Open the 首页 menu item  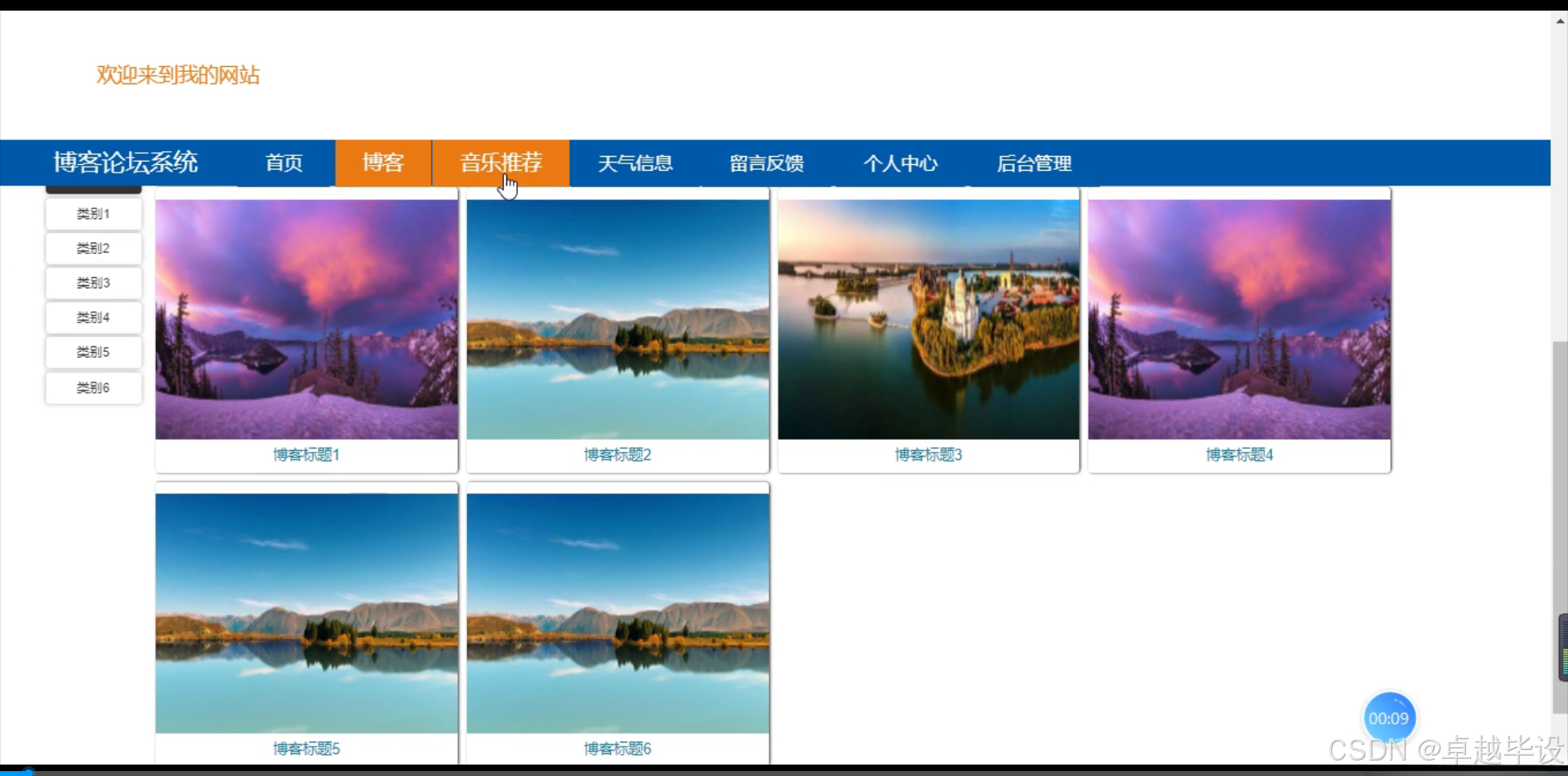[x=283, y=163]
